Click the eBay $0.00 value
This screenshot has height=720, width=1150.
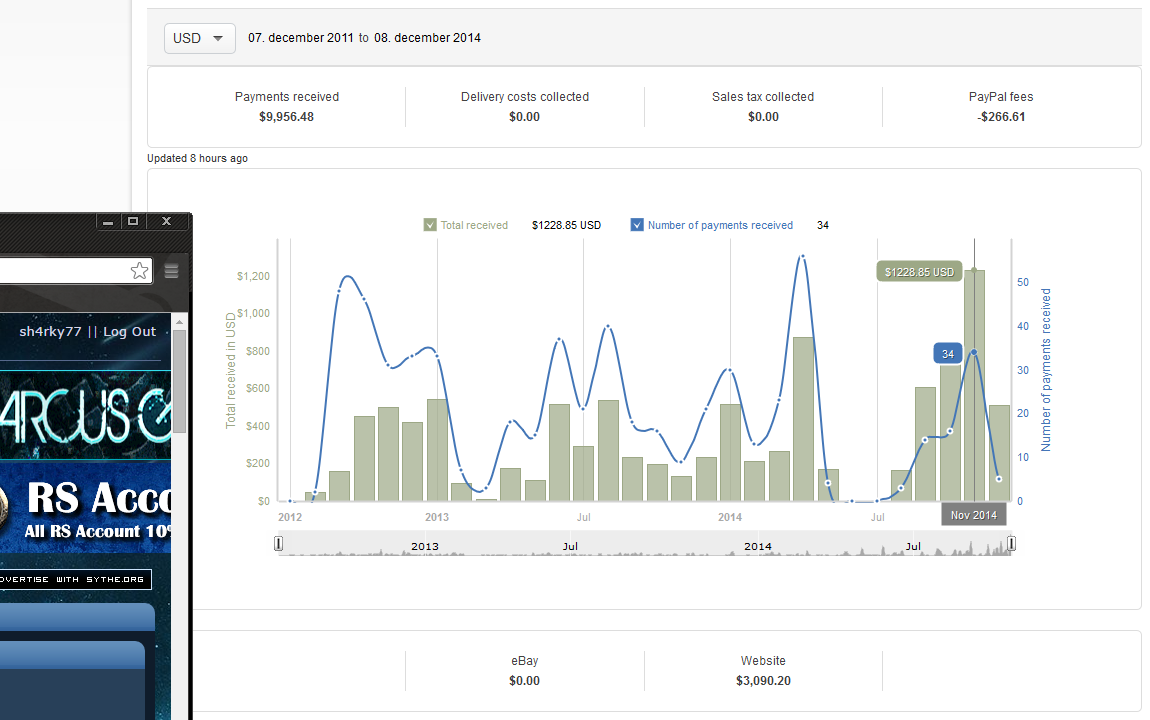pos(524,680)
